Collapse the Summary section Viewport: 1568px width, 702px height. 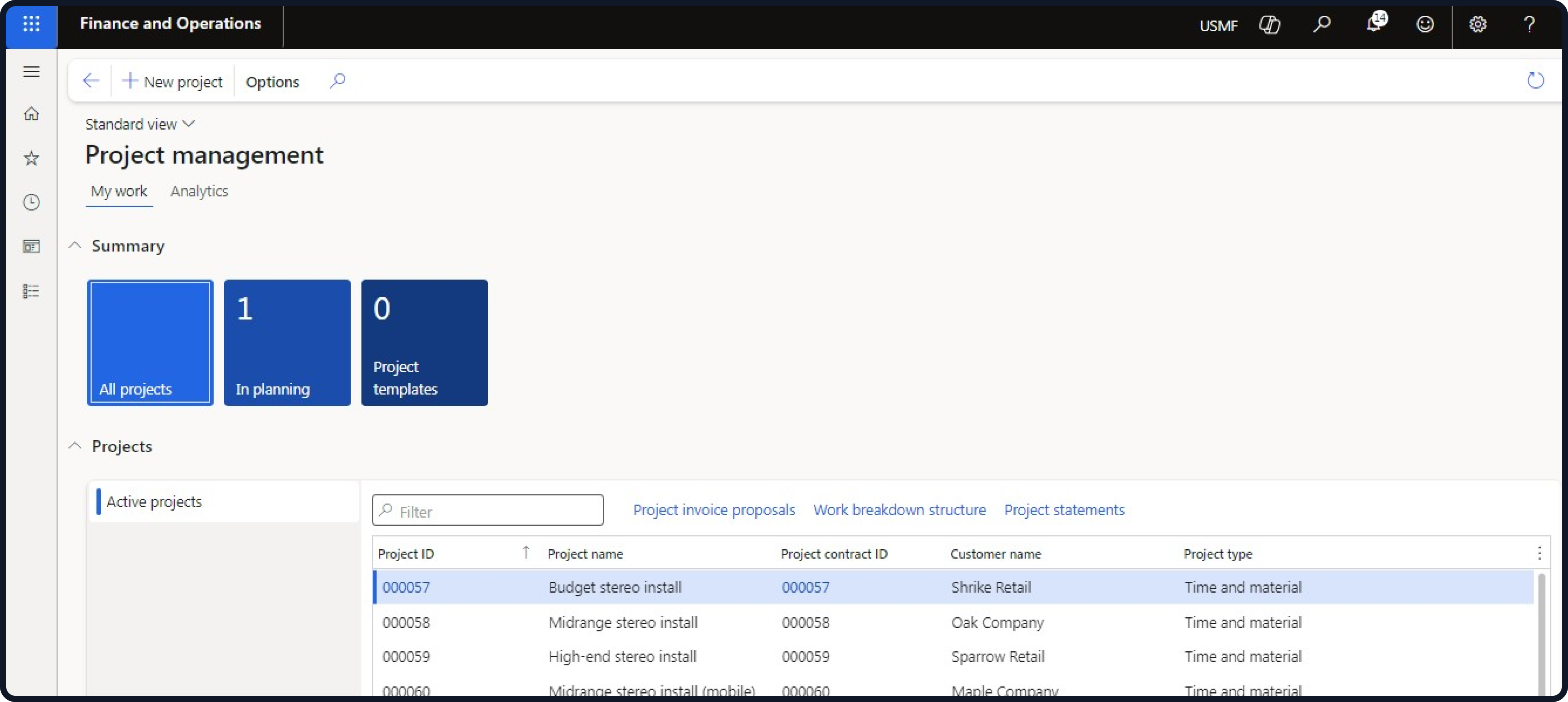point(74,245)
